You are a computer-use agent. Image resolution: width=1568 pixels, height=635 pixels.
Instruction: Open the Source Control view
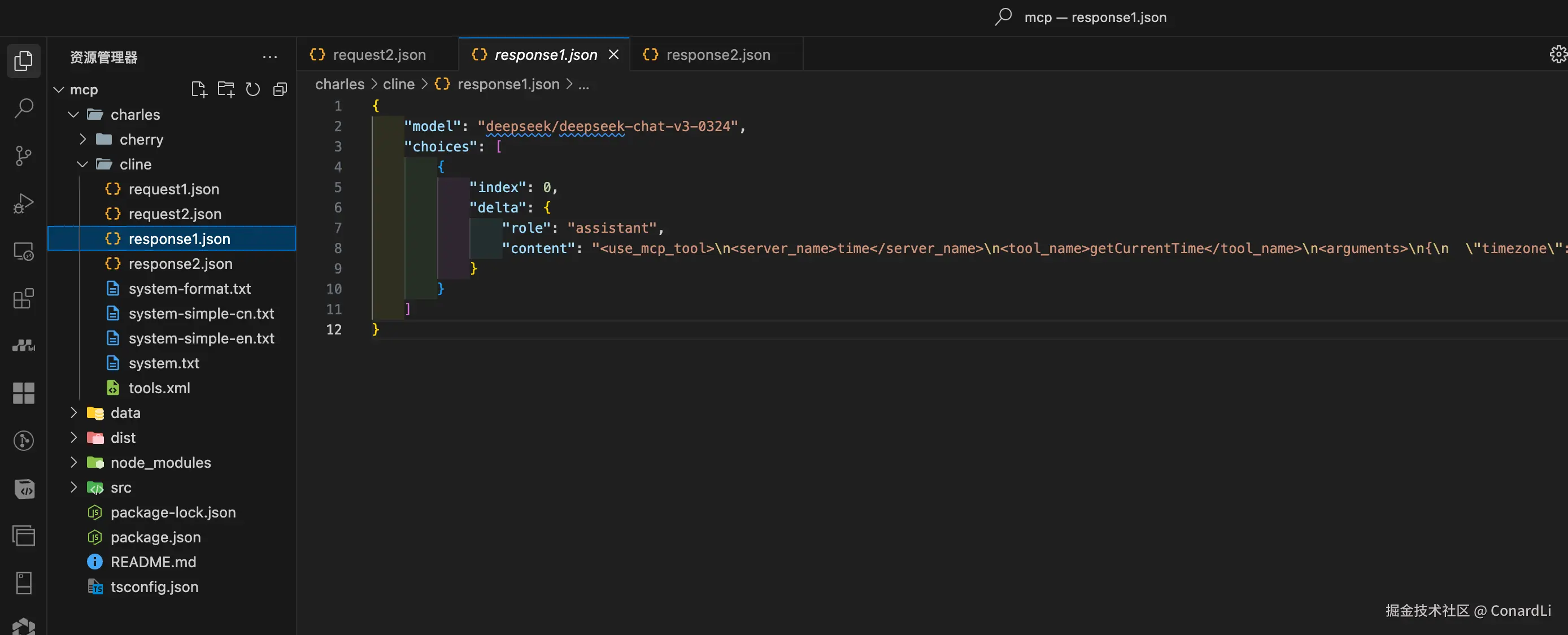pyautogui.click(x=23, y=156)
